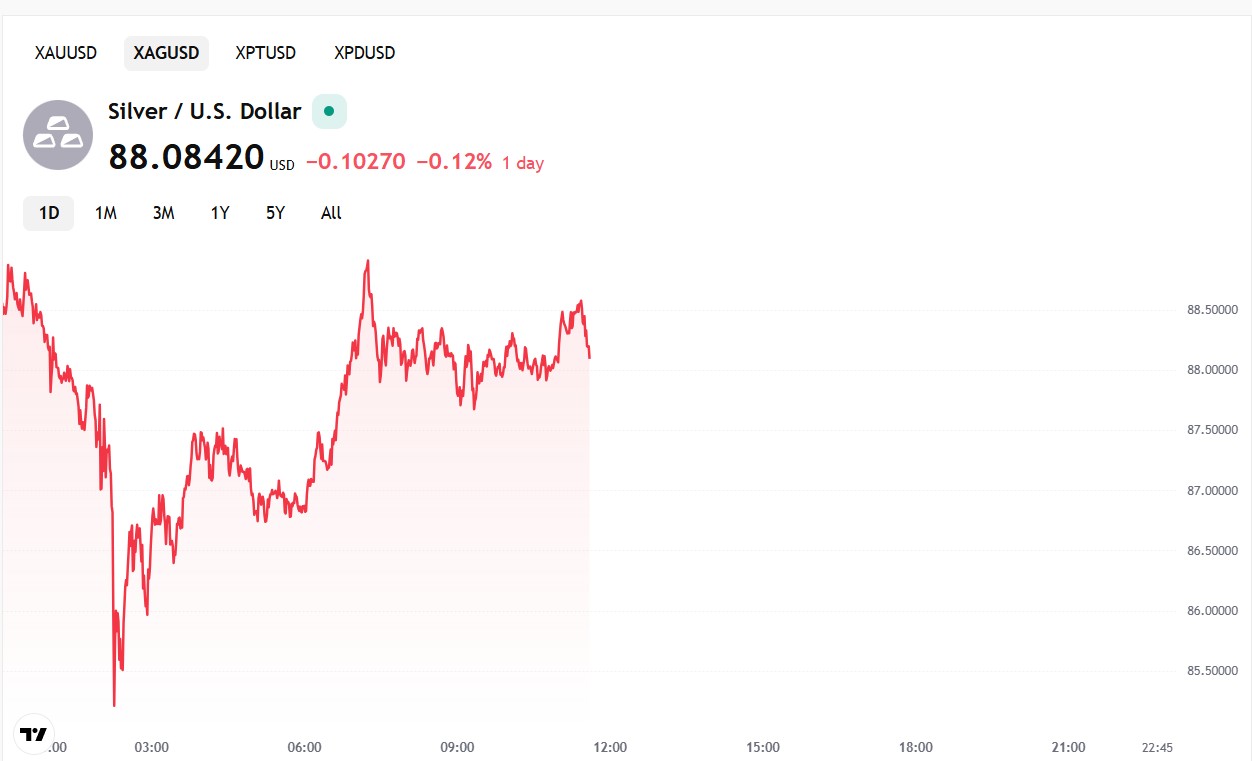Open the XPDUSD palladium chart
Viewport: 1252px width, 761px height.
coord(364,53)
